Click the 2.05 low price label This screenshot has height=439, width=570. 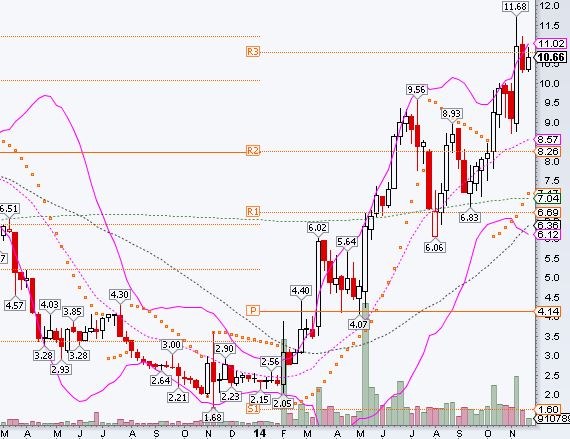coord(282,403)
